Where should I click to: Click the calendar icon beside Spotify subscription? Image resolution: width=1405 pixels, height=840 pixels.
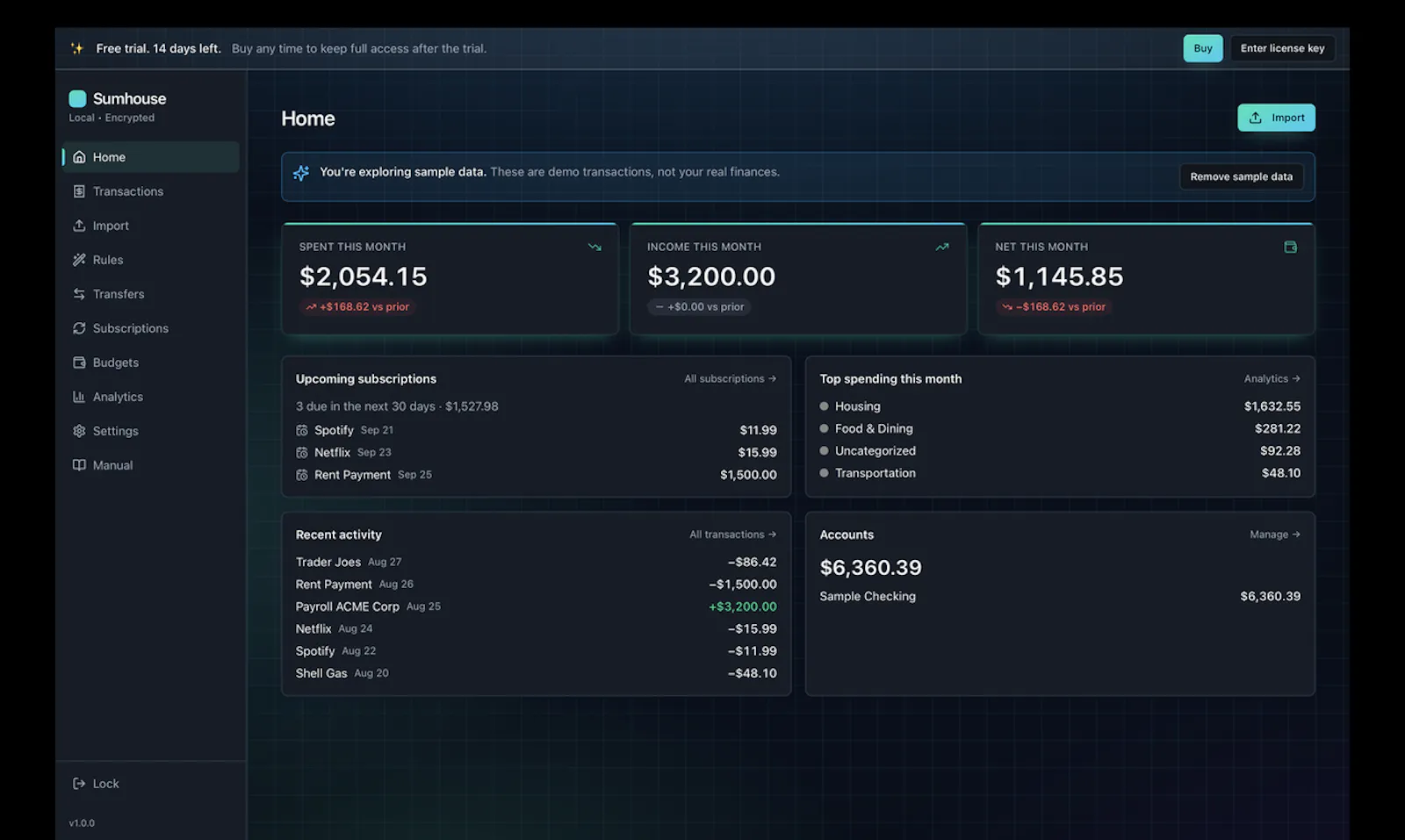pyautogui.click(x=302, y=430)
